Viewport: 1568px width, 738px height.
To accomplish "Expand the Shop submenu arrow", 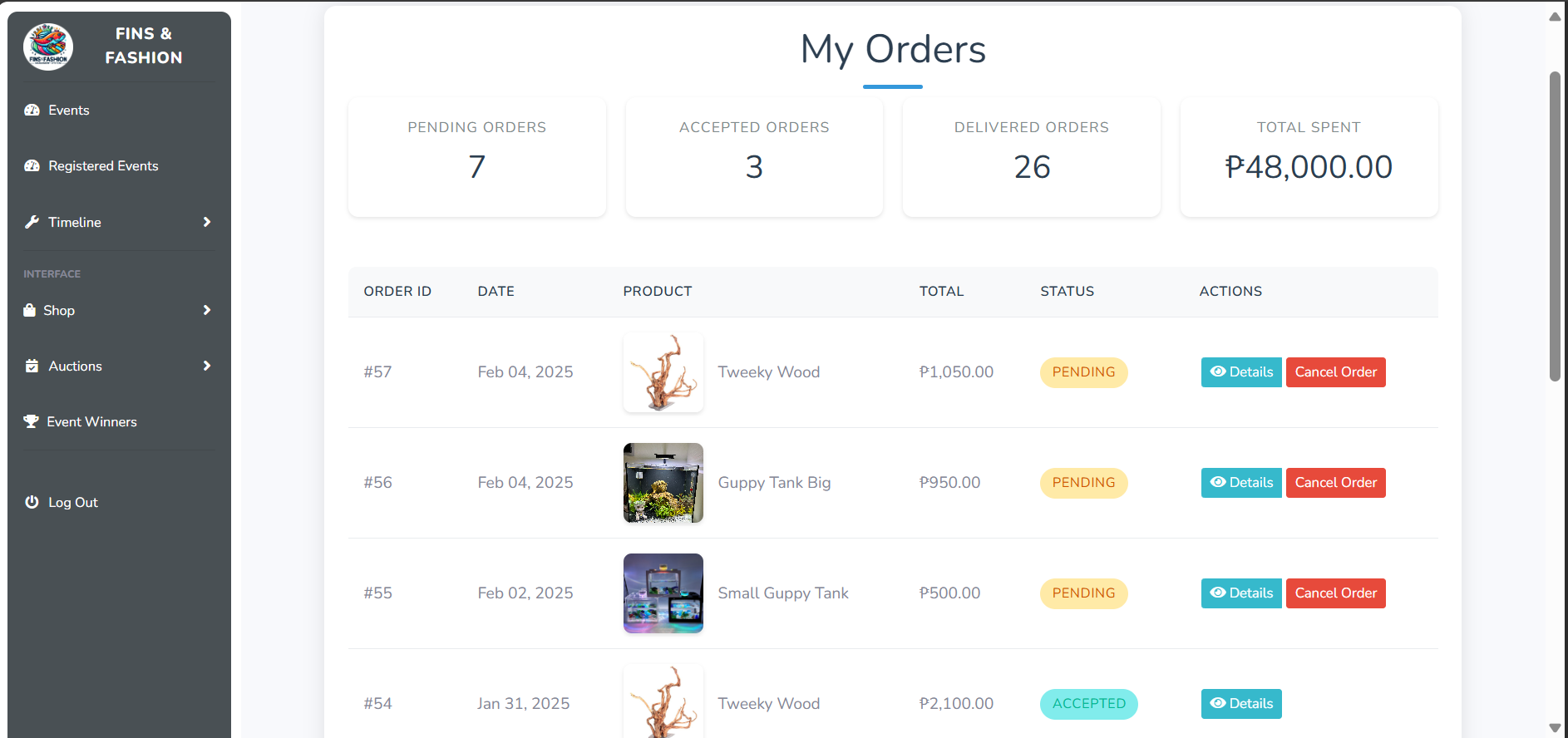I will tap(207, 310).
